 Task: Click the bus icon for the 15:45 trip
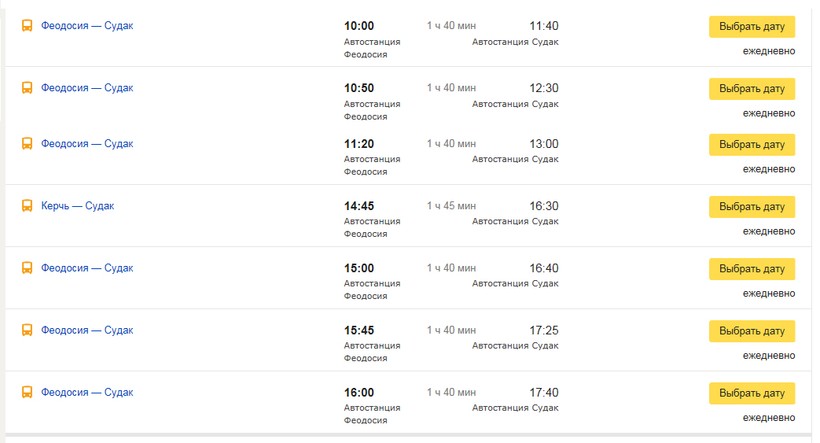pyautogui.click(x=27, y=330)
